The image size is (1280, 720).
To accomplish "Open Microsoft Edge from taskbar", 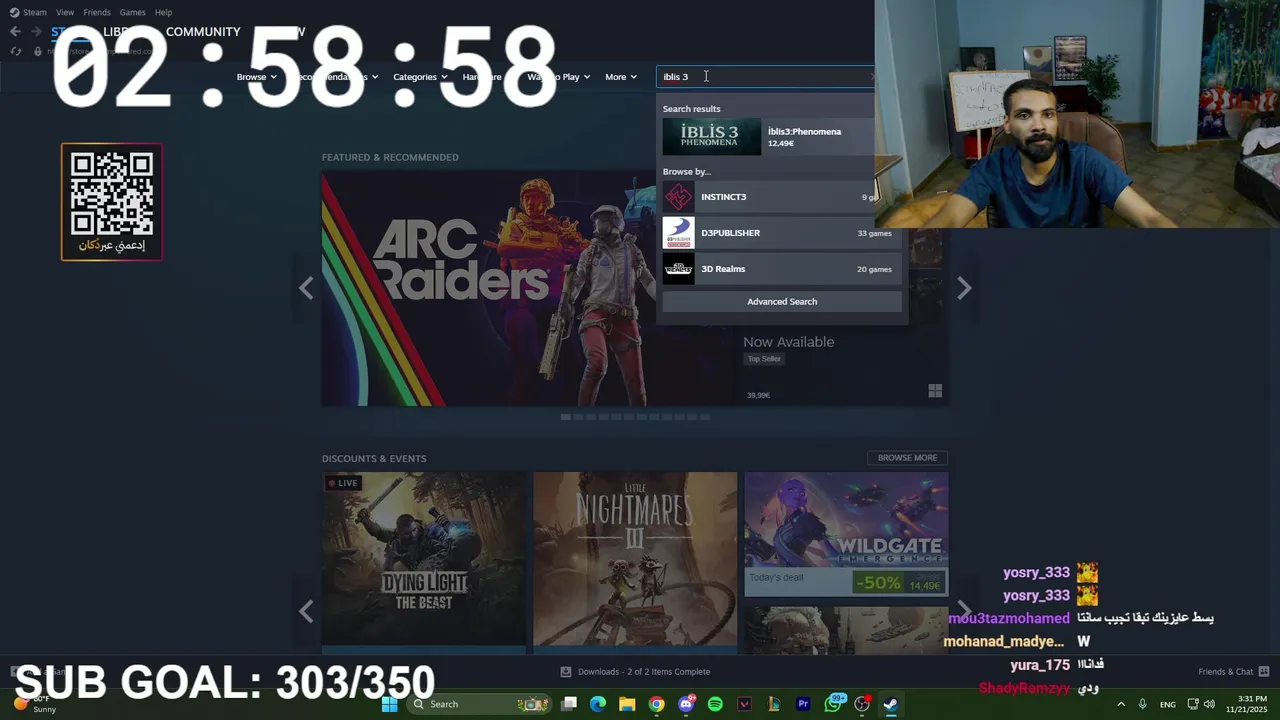I will coord(598,704).
